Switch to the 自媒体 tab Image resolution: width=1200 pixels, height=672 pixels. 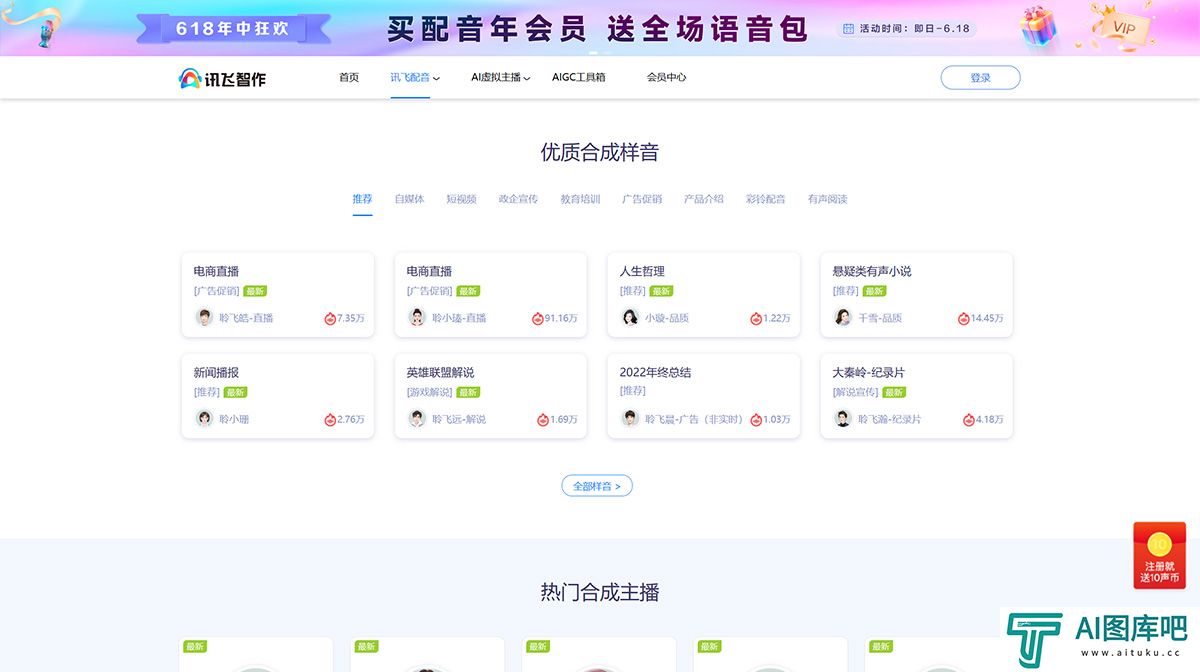(409, 199)
